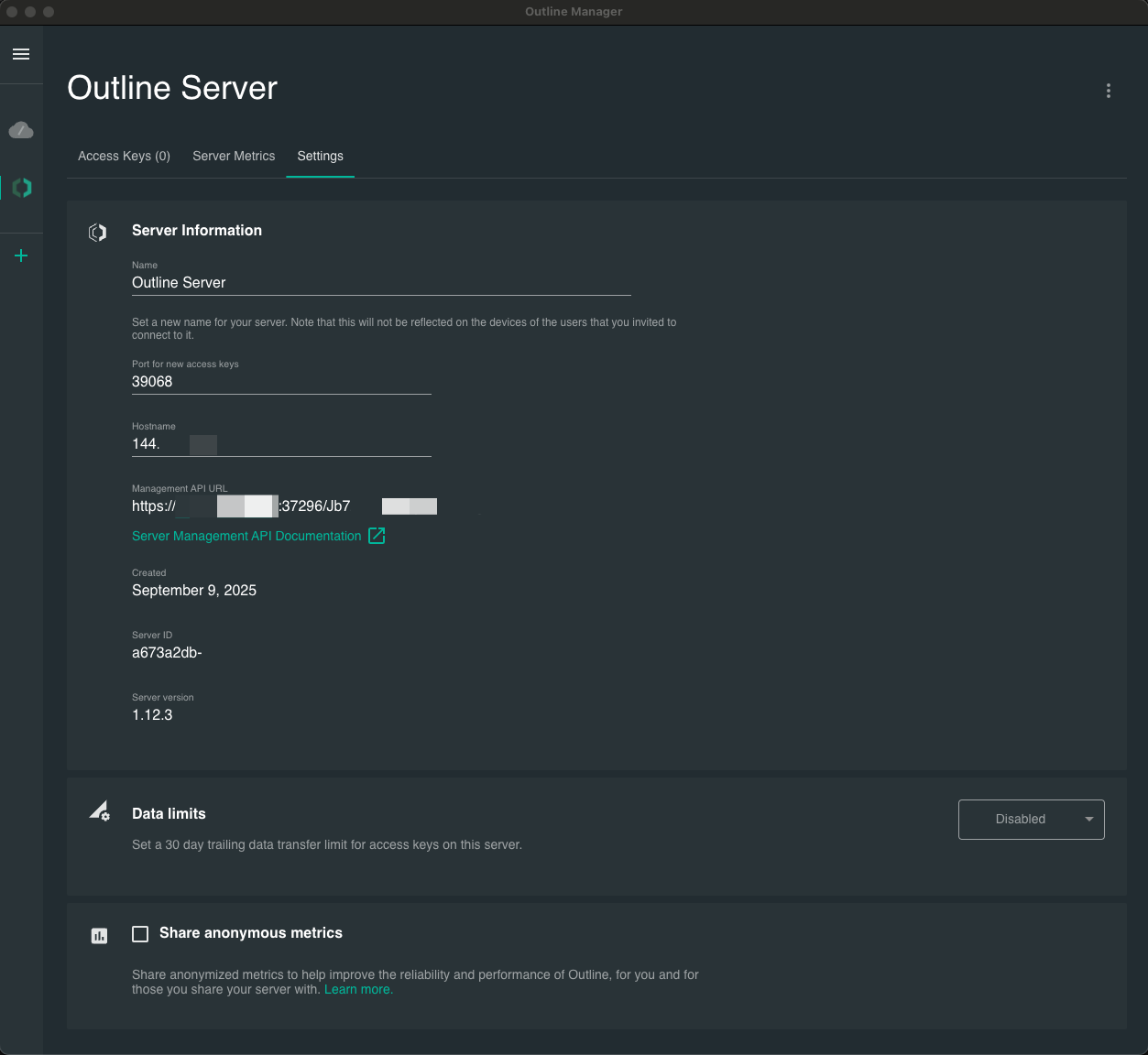This screenshot has width=1148, height=1055.
Task: Click the Server ID a673a2db- value
Action: click(x=167, y=653)
